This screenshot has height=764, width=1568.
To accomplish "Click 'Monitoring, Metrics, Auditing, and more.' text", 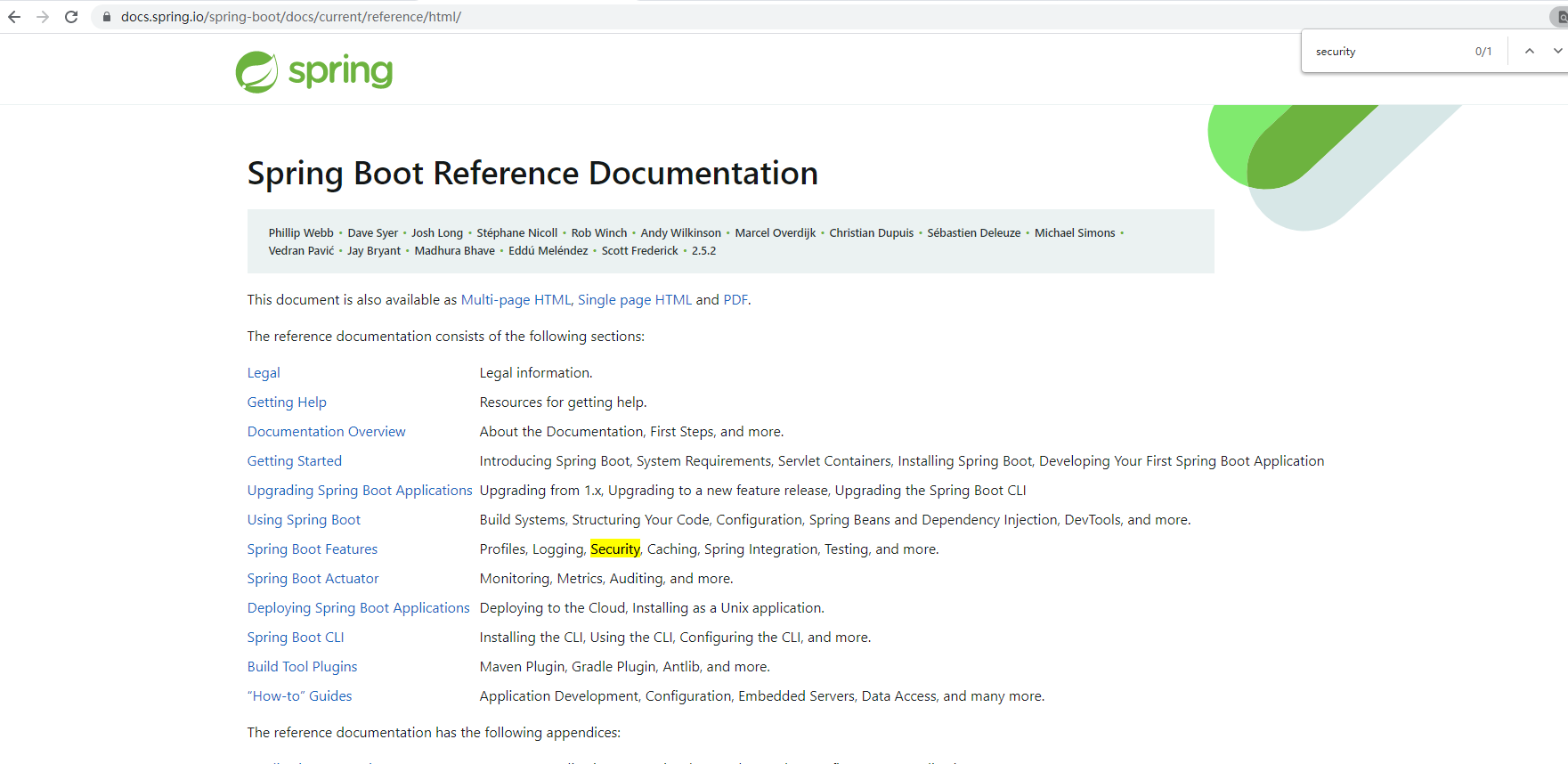I will click(x=606, y=579).
